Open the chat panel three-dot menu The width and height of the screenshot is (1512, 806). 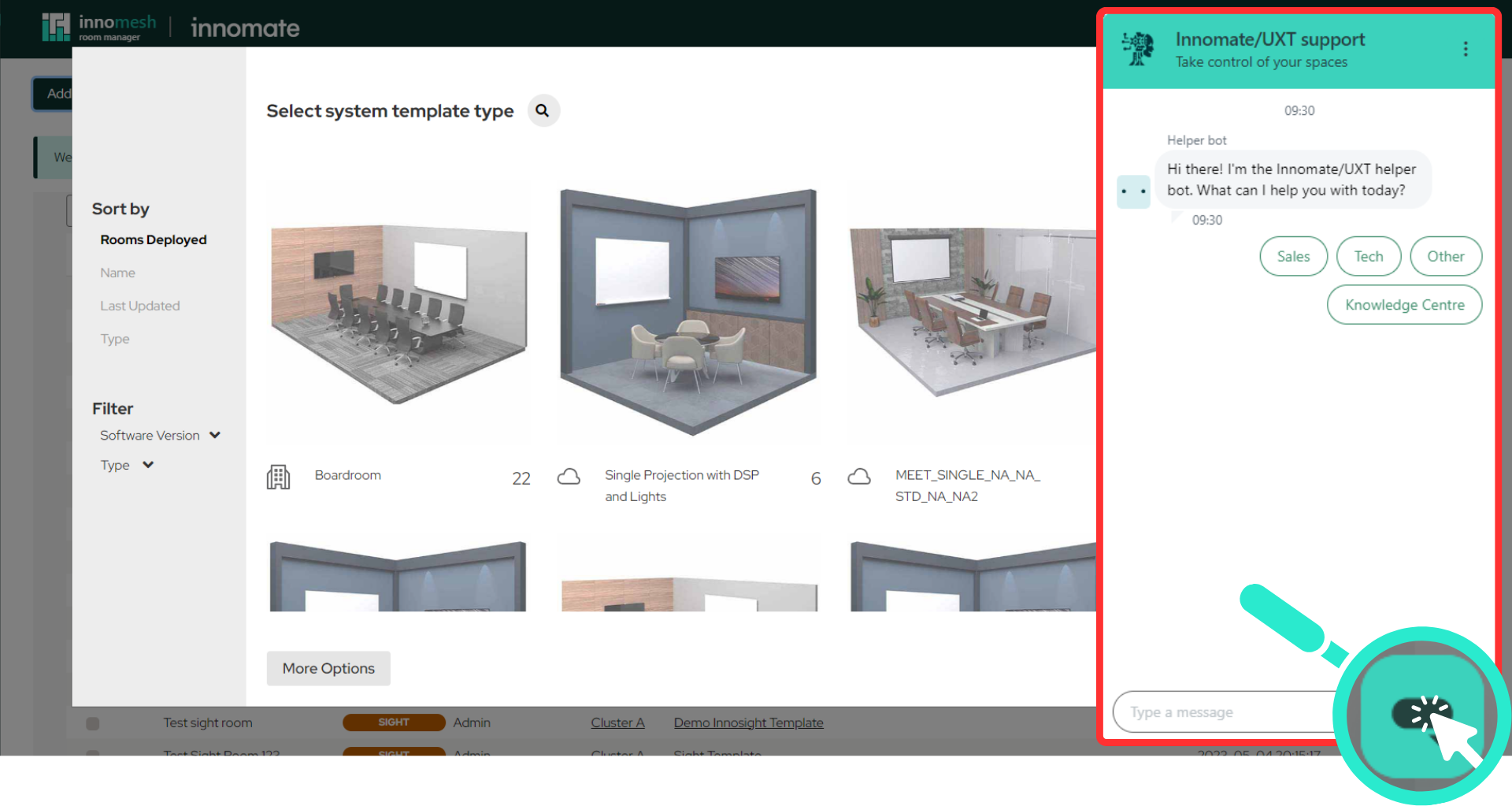tap(1465, 49)
